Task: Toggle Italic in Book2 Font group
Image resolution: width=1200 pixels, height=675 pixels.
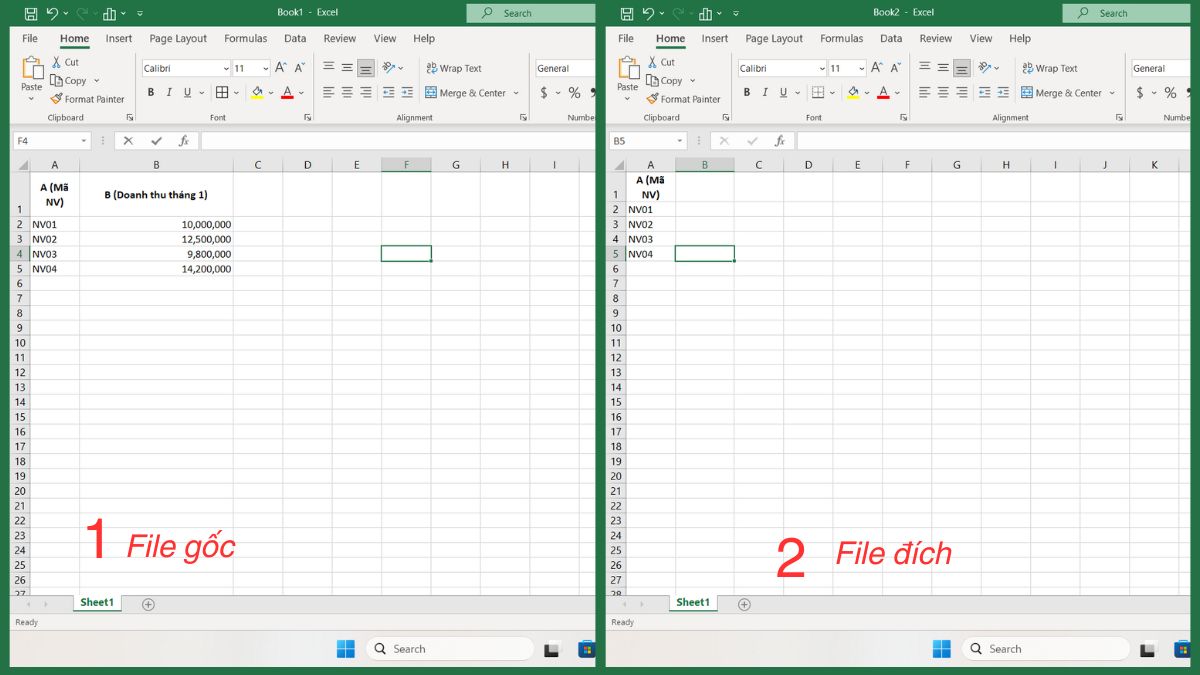Action: click(x=765, y=92)
